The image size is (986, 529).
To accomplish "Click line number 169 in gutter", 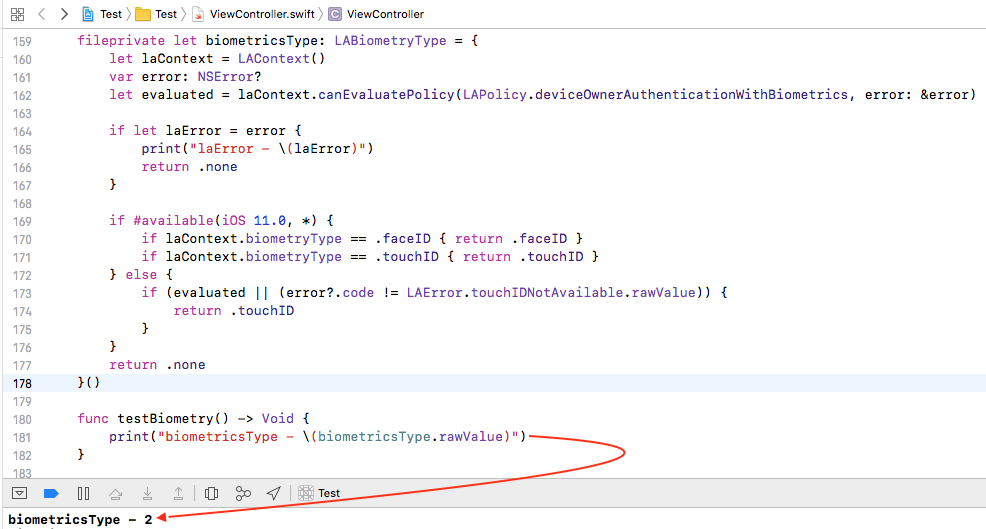I will click(x=22, y=221).
